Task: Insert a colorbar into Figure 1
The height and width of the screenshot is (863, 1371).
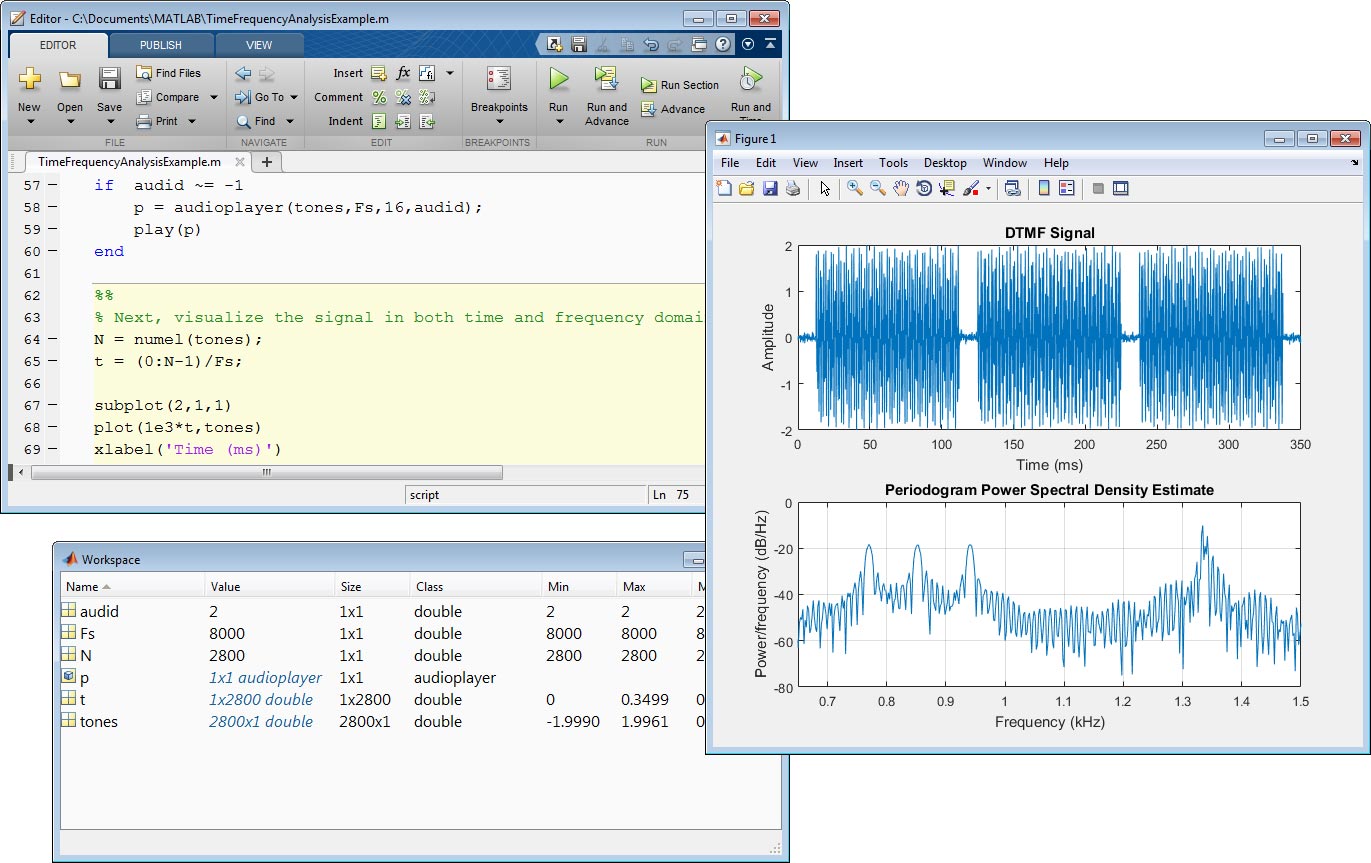Action: click(1041, 188)
